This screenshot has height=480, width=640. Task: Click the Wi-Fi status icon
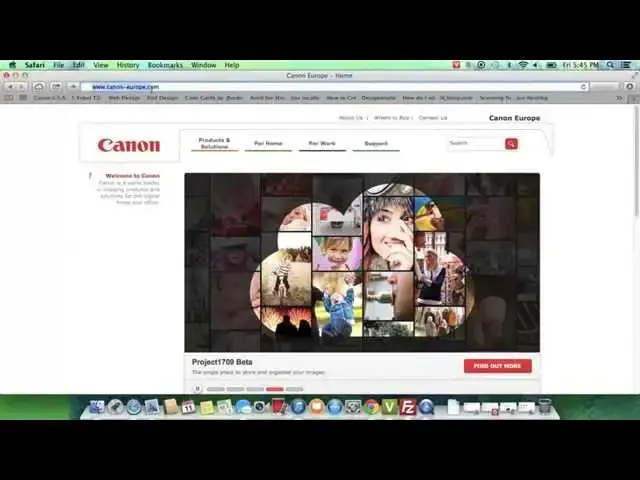523,65
